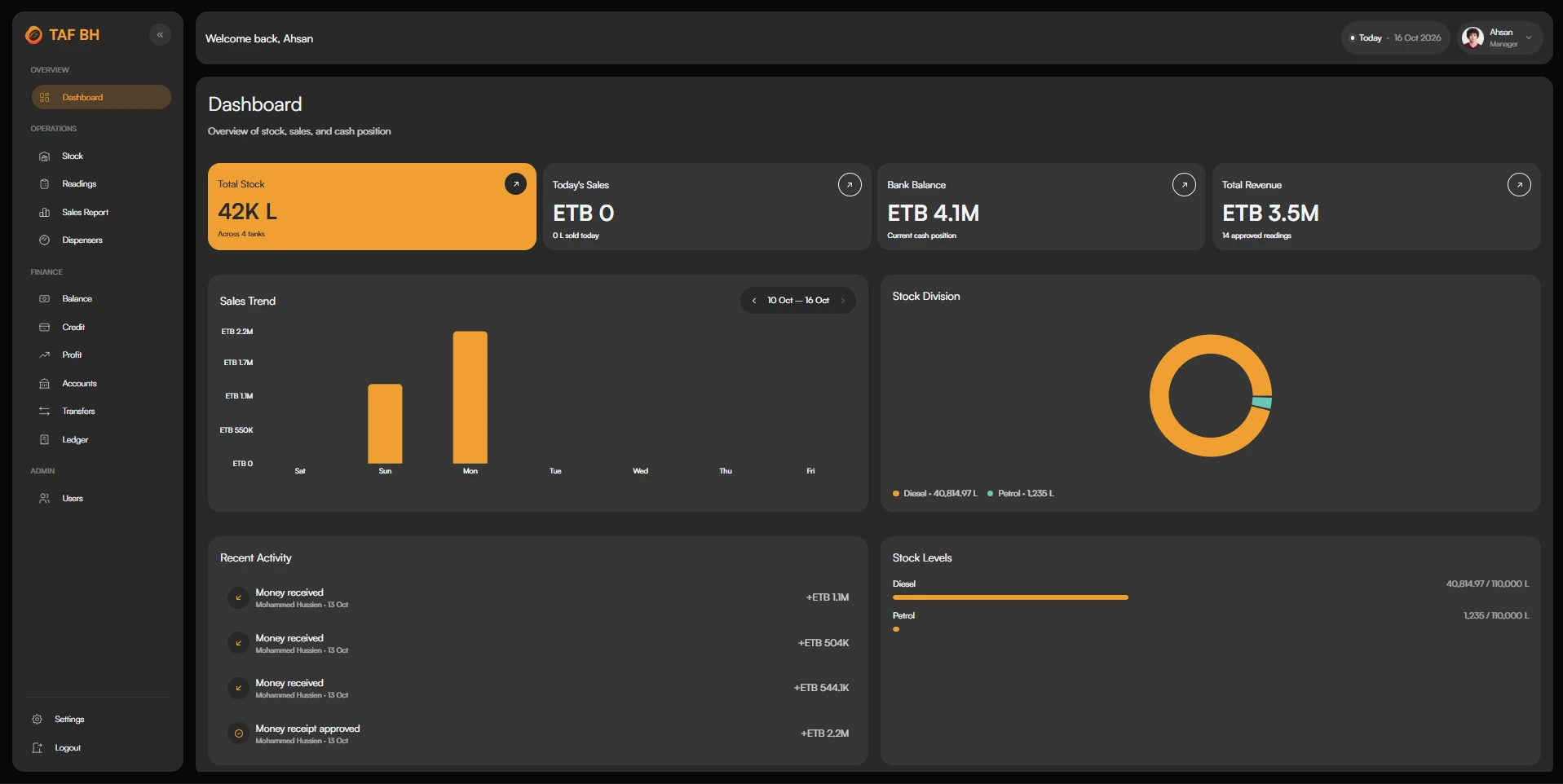Click the Dispensers sidebar icon

coord(45,240)
